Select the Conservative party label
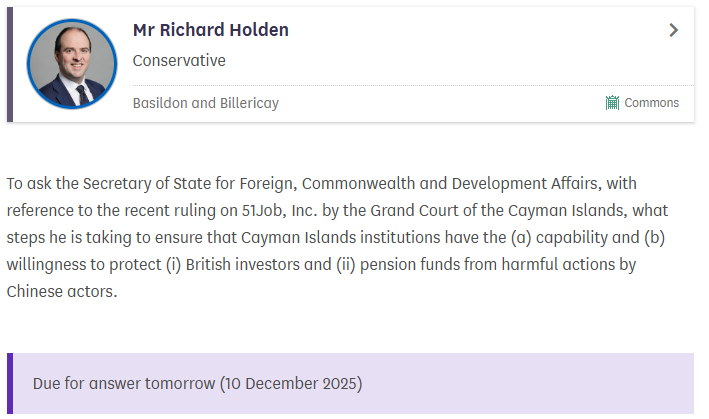Viewport: 709px width, 419px height. pos(179,61)
